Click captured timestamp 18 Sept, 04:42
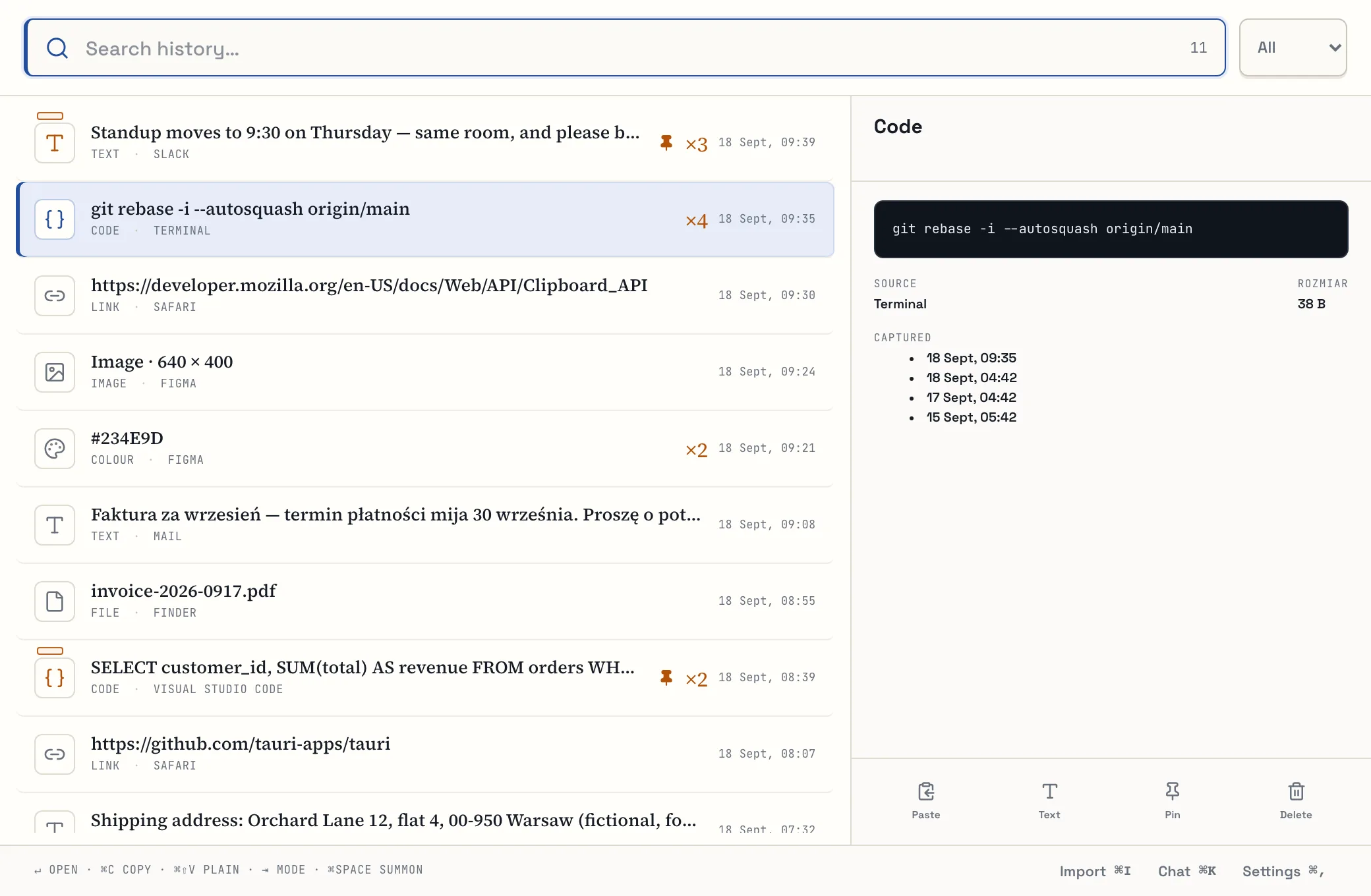This screenshot has height=896, width=1371. click(x=971, y=378)
